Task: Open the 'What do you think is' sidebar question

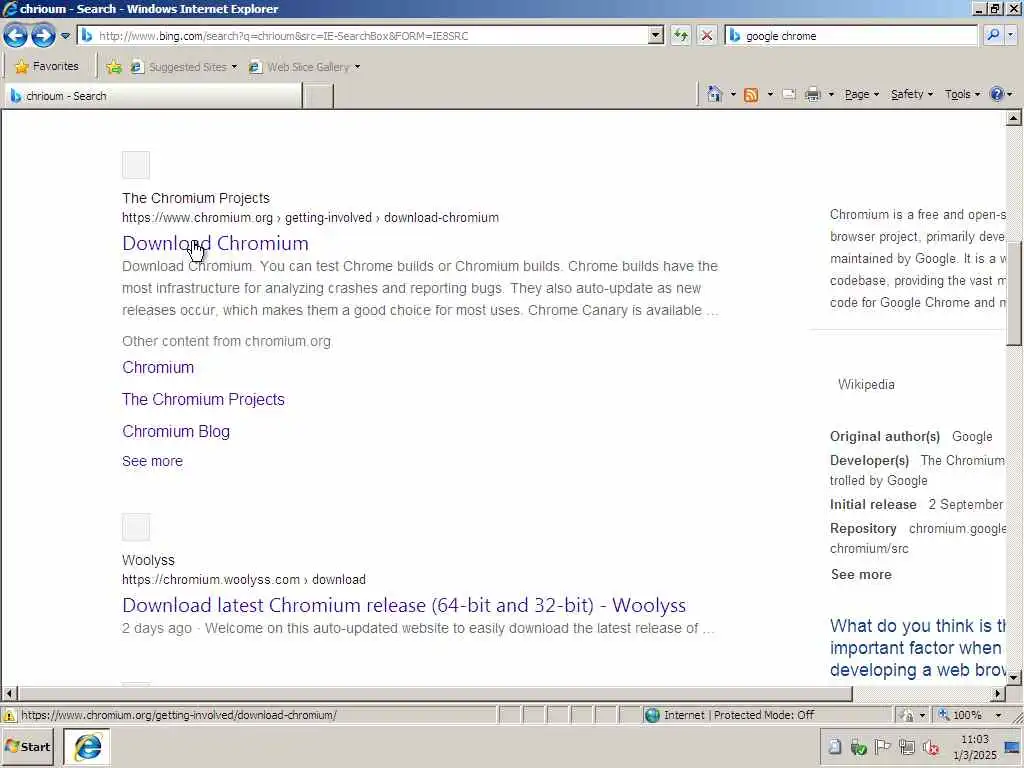Action: 918,648
